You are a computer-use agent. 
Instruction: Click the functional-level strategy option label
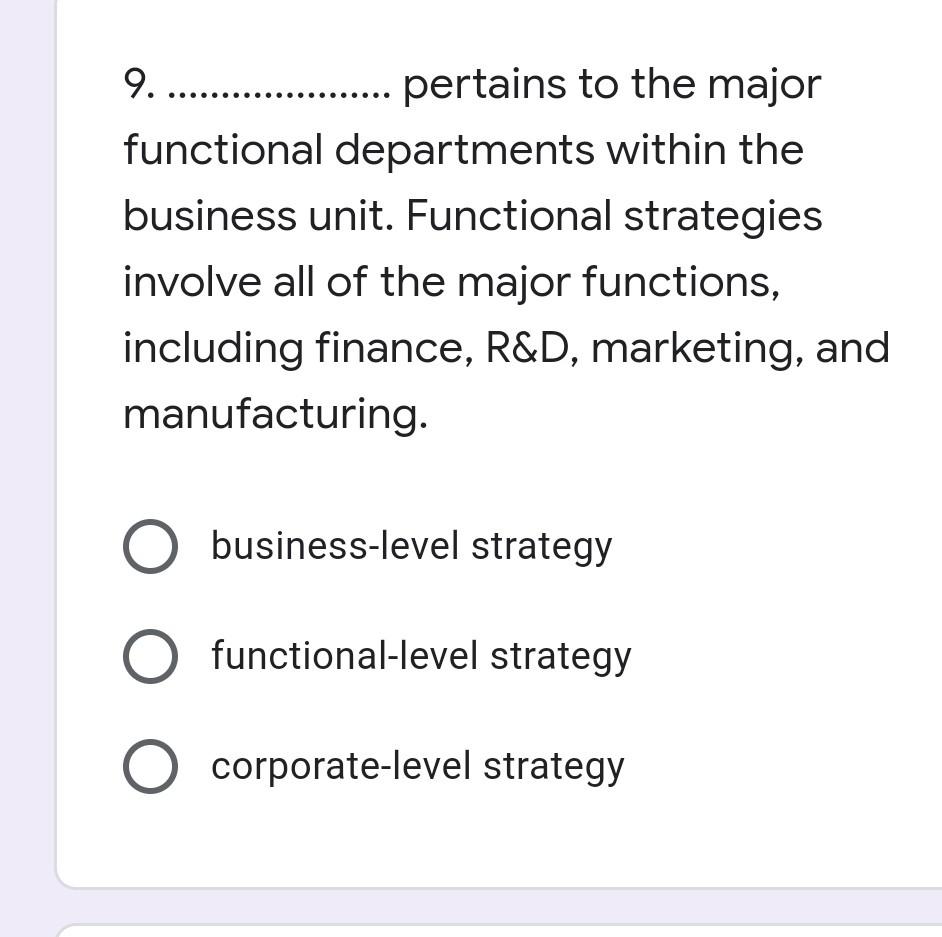tap(421, 656)
